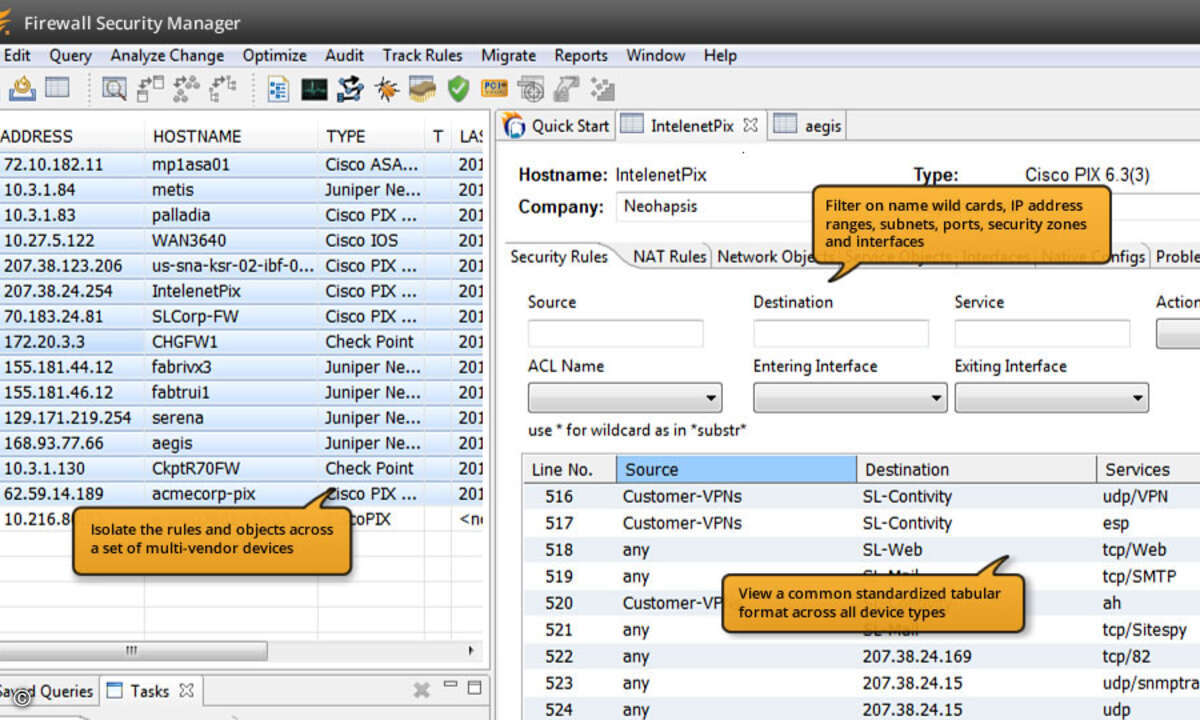This screenshot has width=1200, height=720.
Task: Sort rules by Destination column header
Action: coord(976,470)
